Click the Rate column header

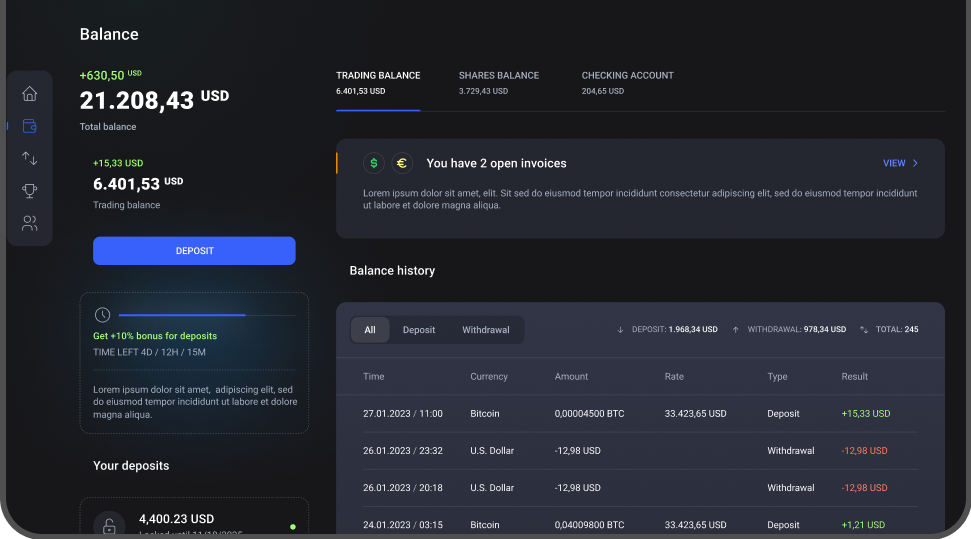[674, 376]
